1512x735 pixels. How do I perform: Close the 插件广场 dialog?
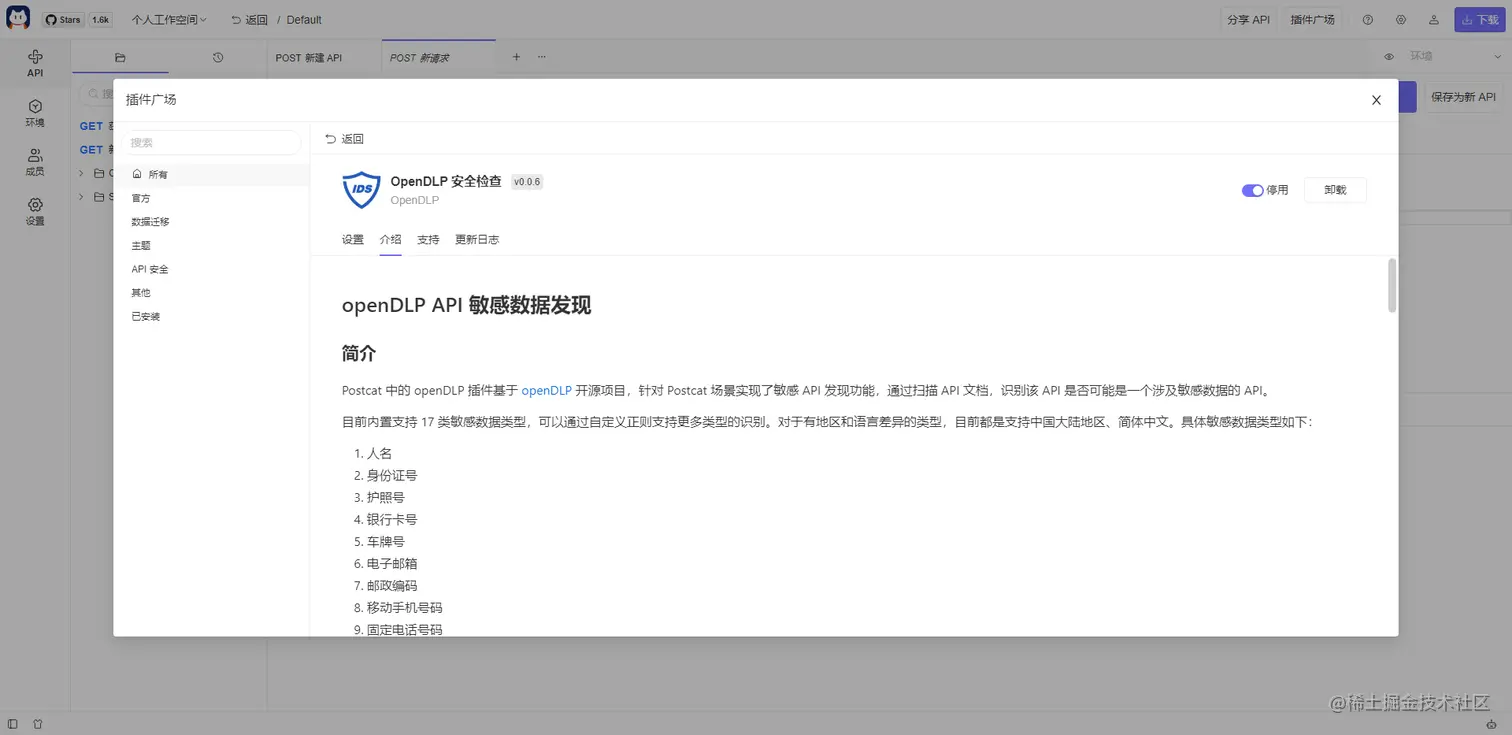1376,100
